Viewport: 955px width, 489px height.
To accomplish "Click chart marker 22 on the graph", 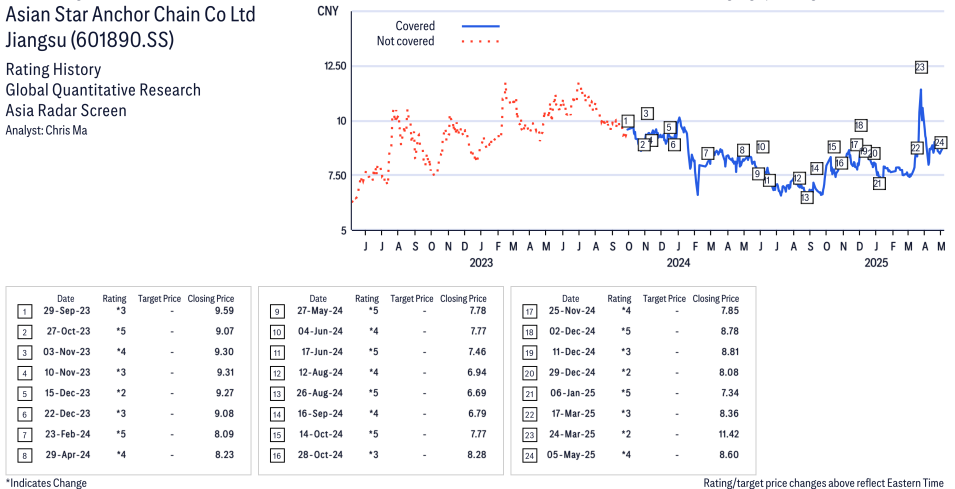I will tap(916, 148).
